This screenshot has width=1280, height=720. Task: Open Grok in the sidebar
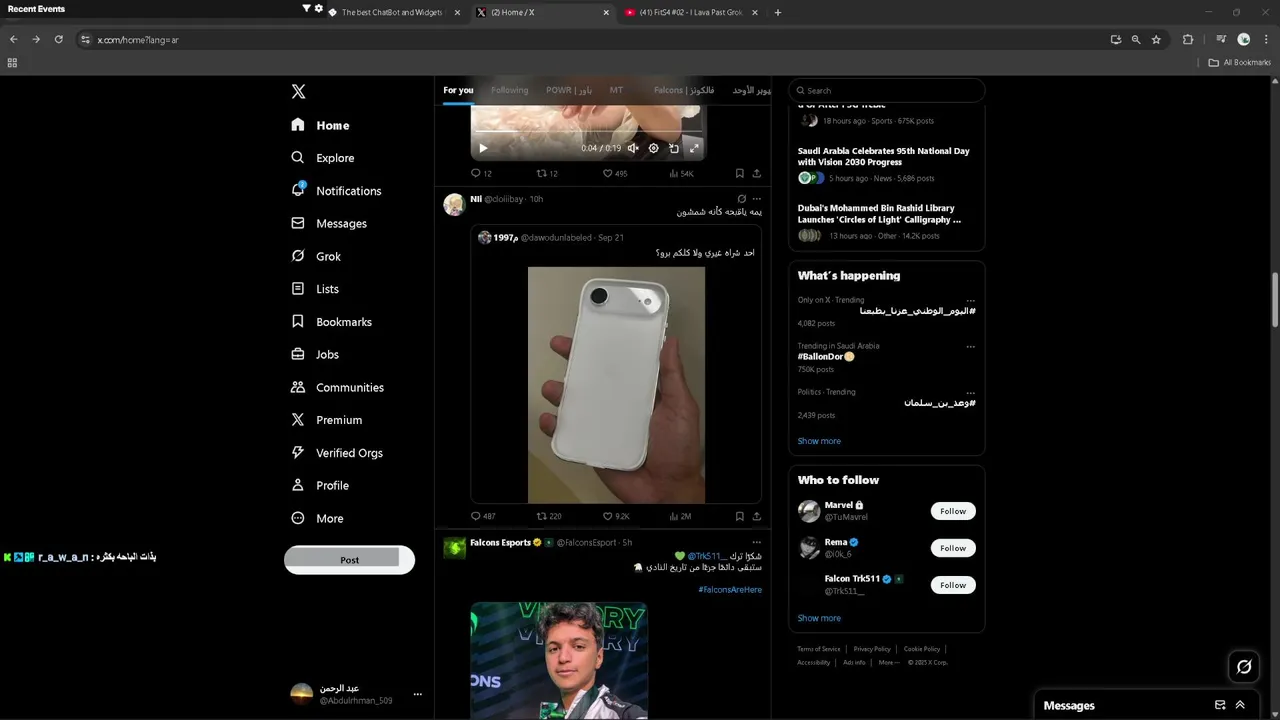pos(316,256)
